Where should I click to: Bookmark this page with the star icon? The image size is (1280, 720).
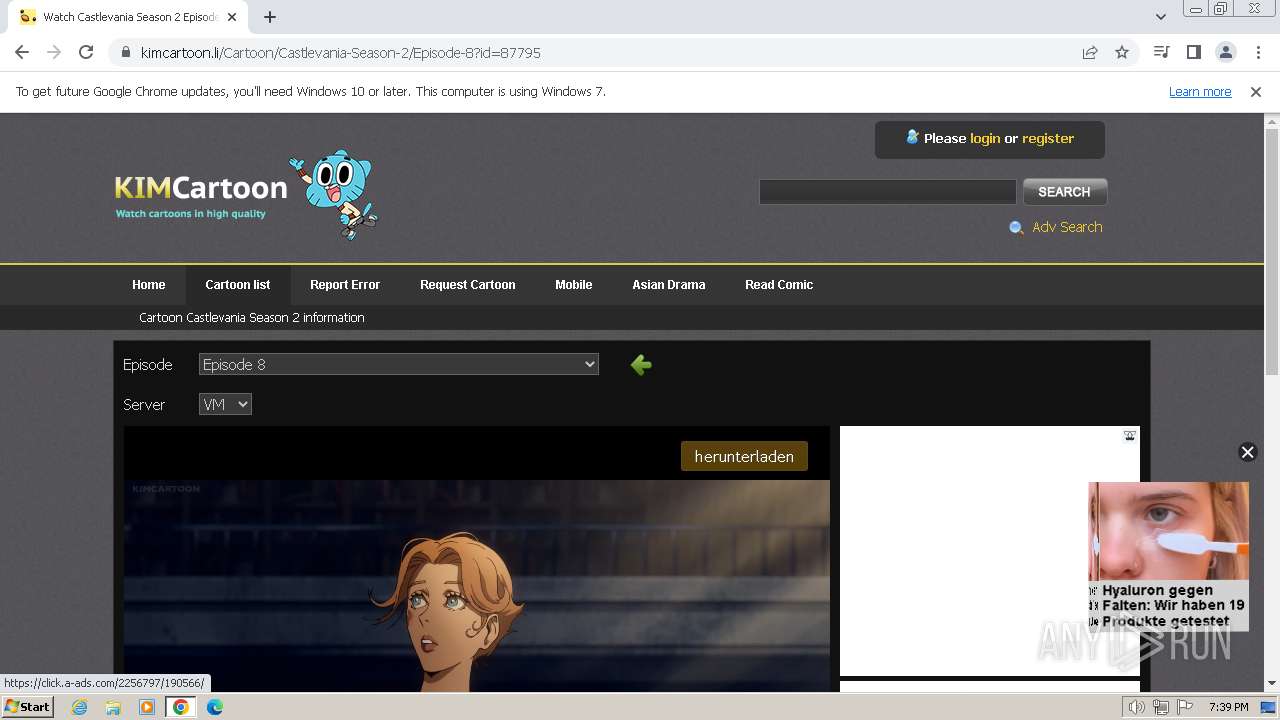(x=1122, y=52)
